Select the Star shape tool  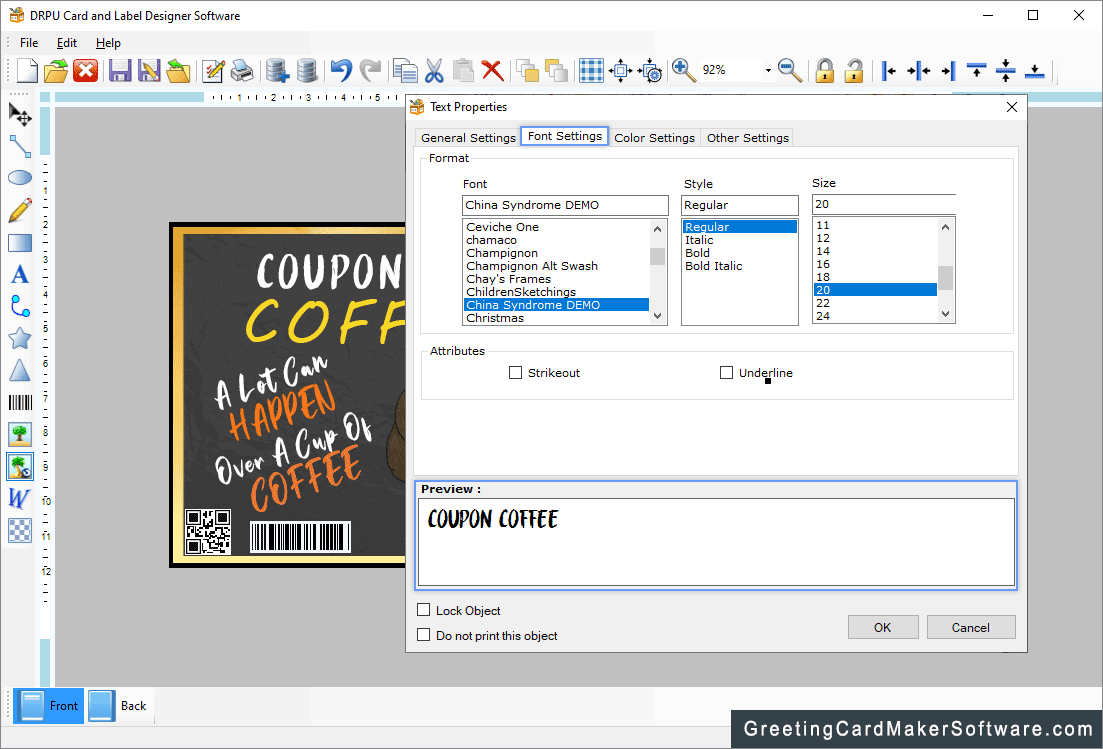click(20, 338)
